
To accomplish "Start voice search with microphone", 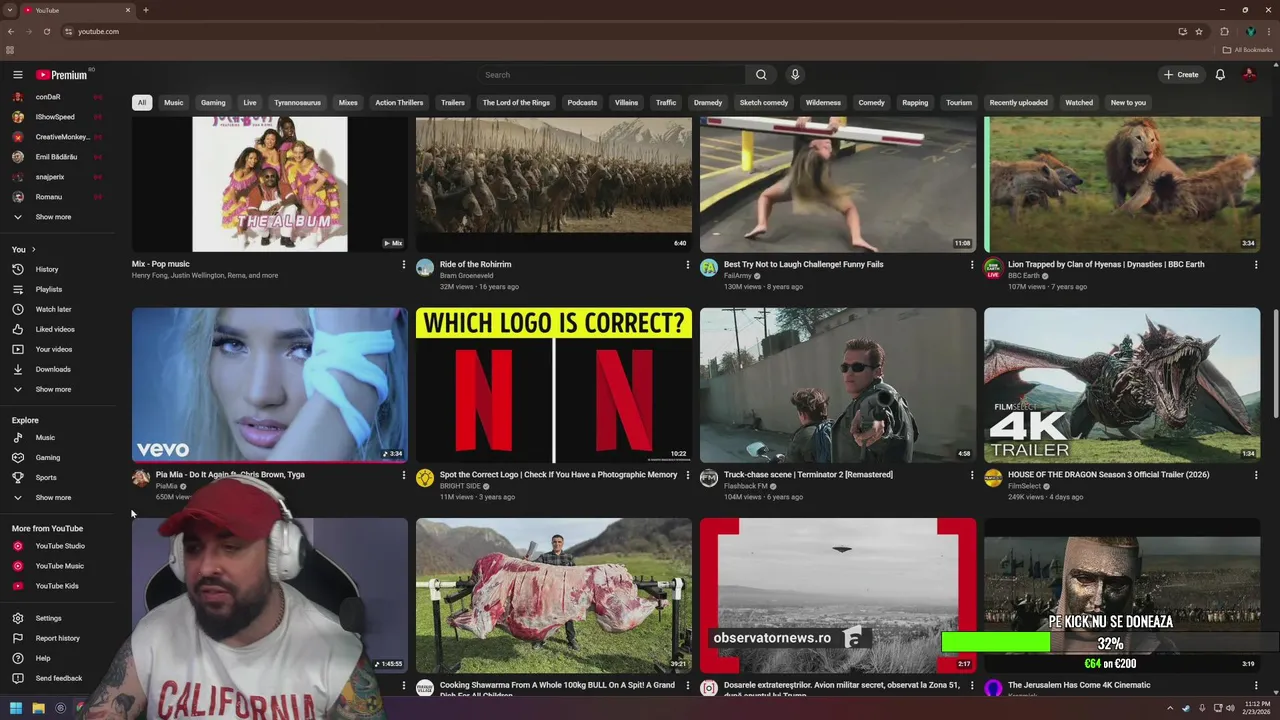I will 795,75.
